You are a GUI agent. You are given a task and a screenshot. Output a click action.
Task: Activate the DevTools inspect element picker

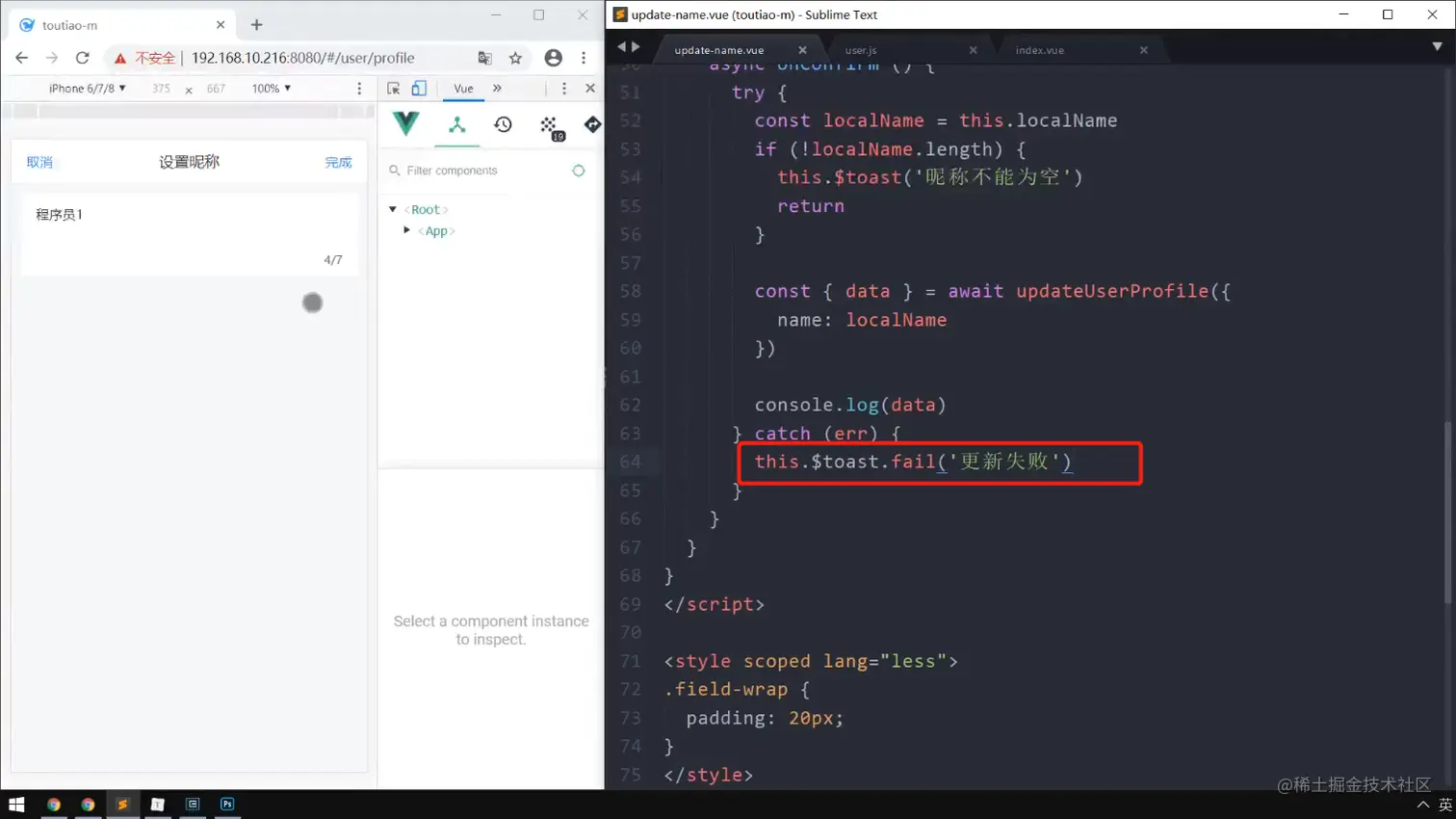click(394, 89)
